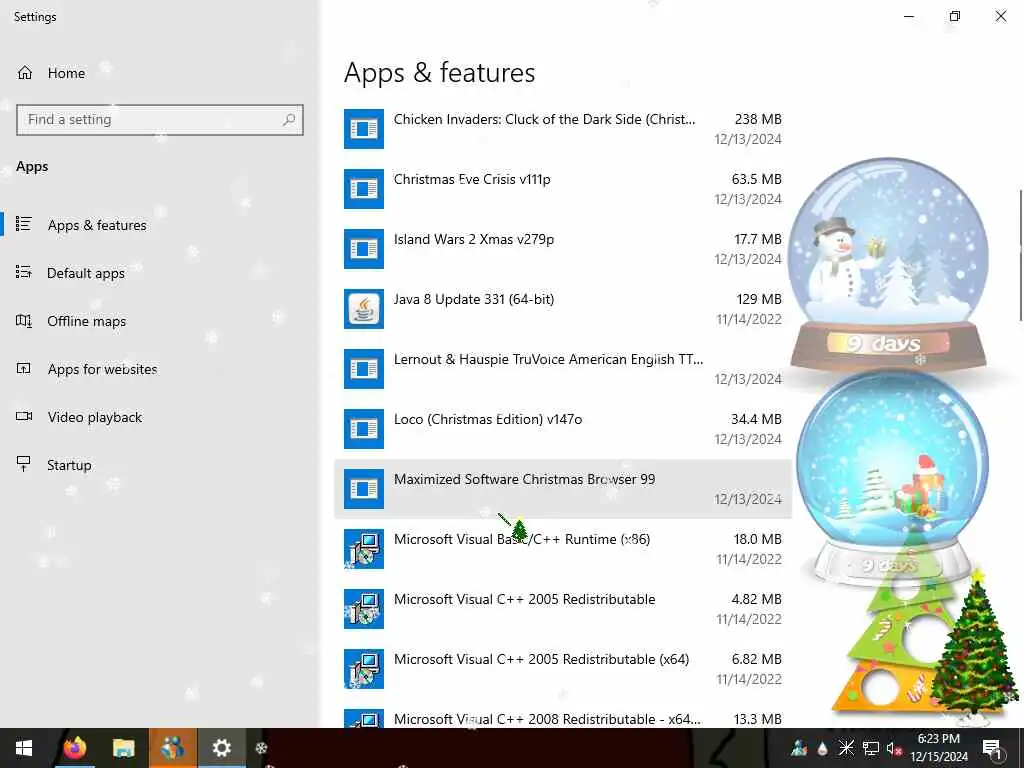1024x768 pixels.
Task: Select 'Maximized Software Christmas Browser 99' entry
Action: [x=563, y=489]
